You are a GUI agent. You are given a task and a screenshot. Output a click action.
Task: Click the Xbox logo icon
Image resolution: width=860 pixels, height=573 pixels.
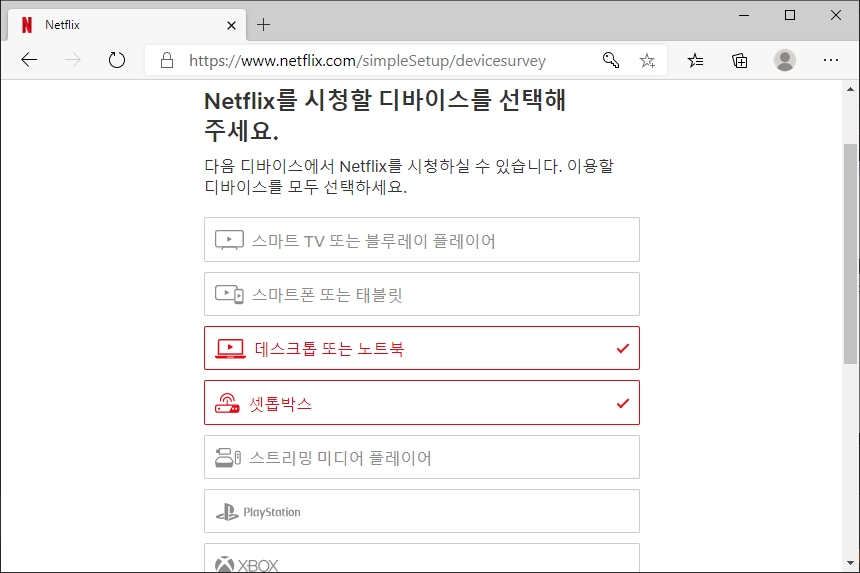(224, 565)
